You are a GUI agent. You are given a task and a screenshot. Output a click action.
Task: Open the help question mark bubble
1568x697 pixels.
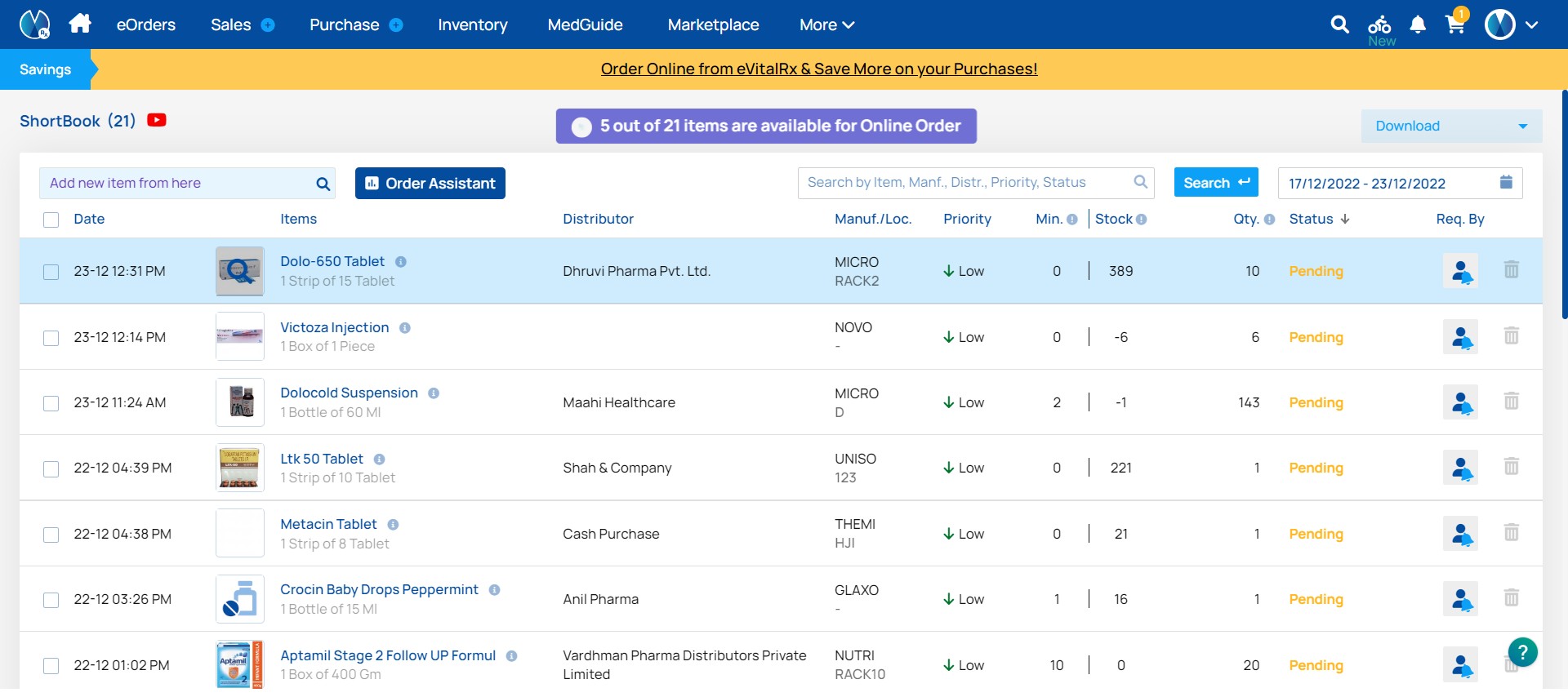[1522, 652]
